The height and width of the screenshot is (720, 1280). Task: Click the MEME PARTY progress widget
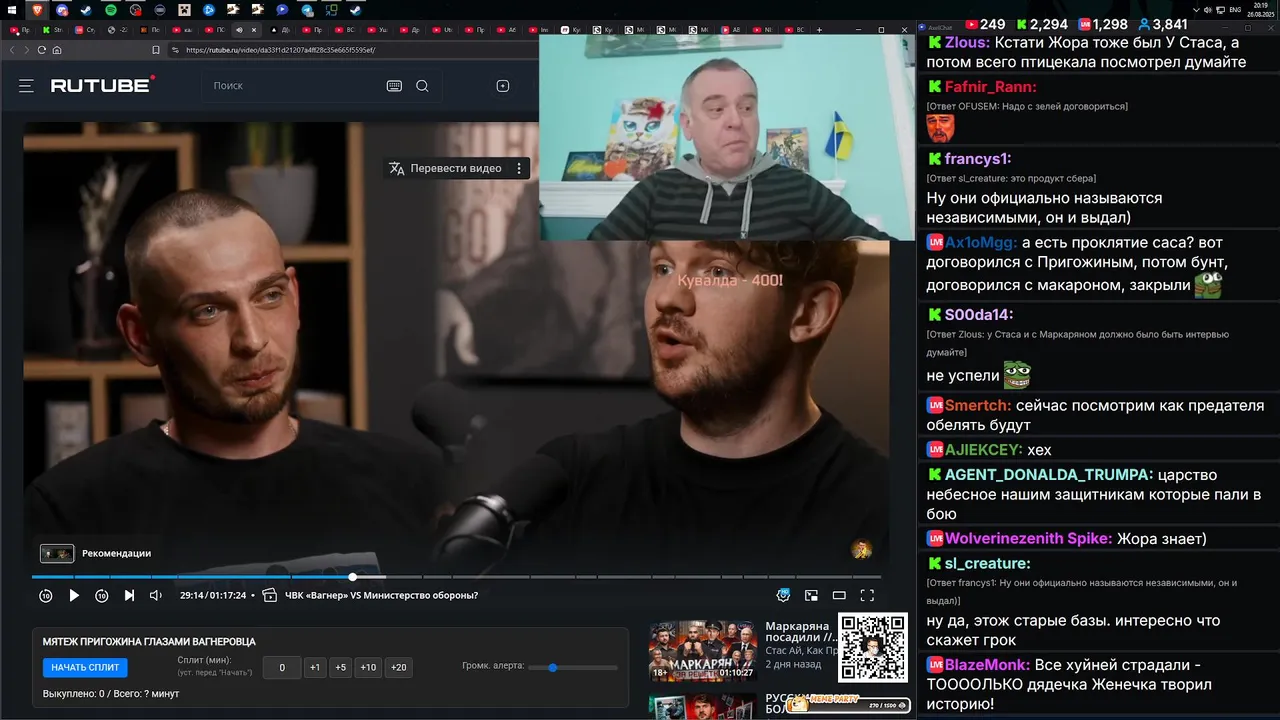[847, 704]
